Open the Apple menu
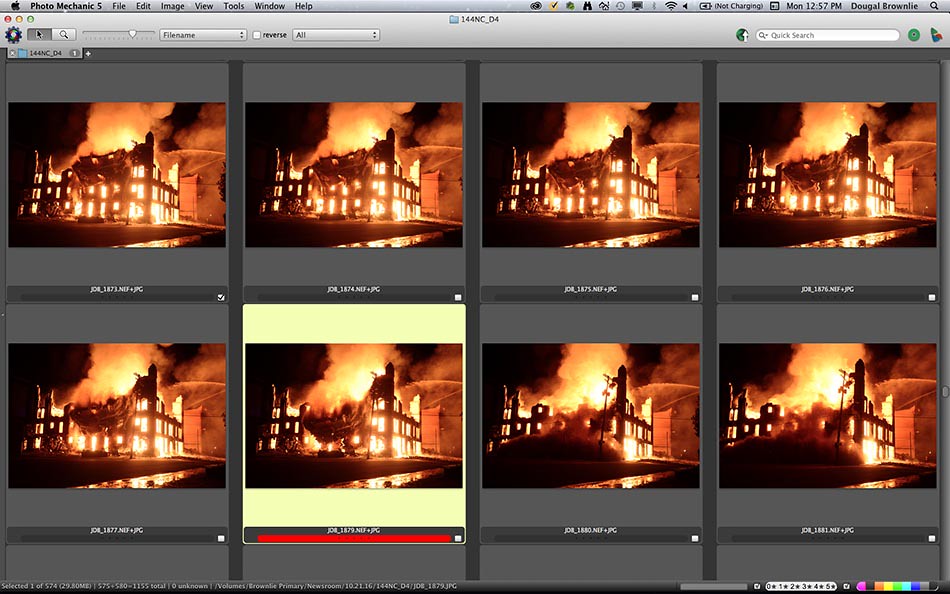Image resolution: width=950 pixels, height=594 pixels. (15, 6)
